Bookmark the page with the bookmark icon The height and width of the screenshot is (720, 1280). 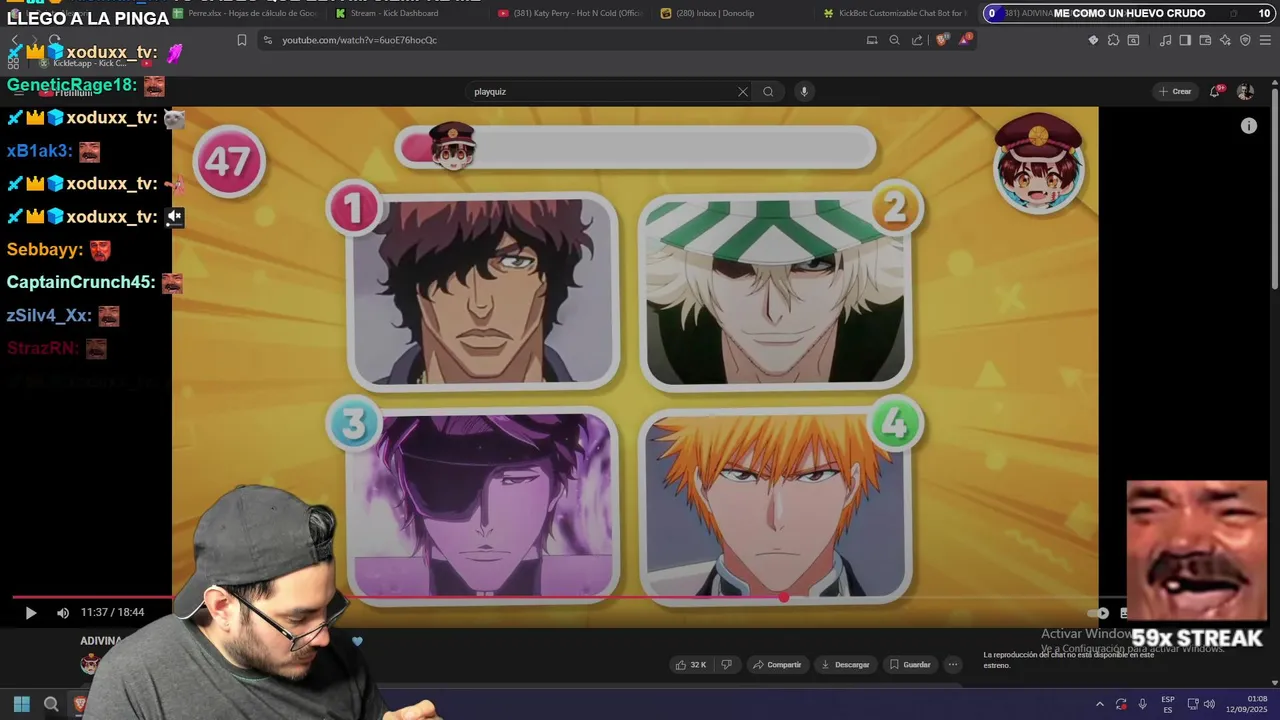[242, 40]
